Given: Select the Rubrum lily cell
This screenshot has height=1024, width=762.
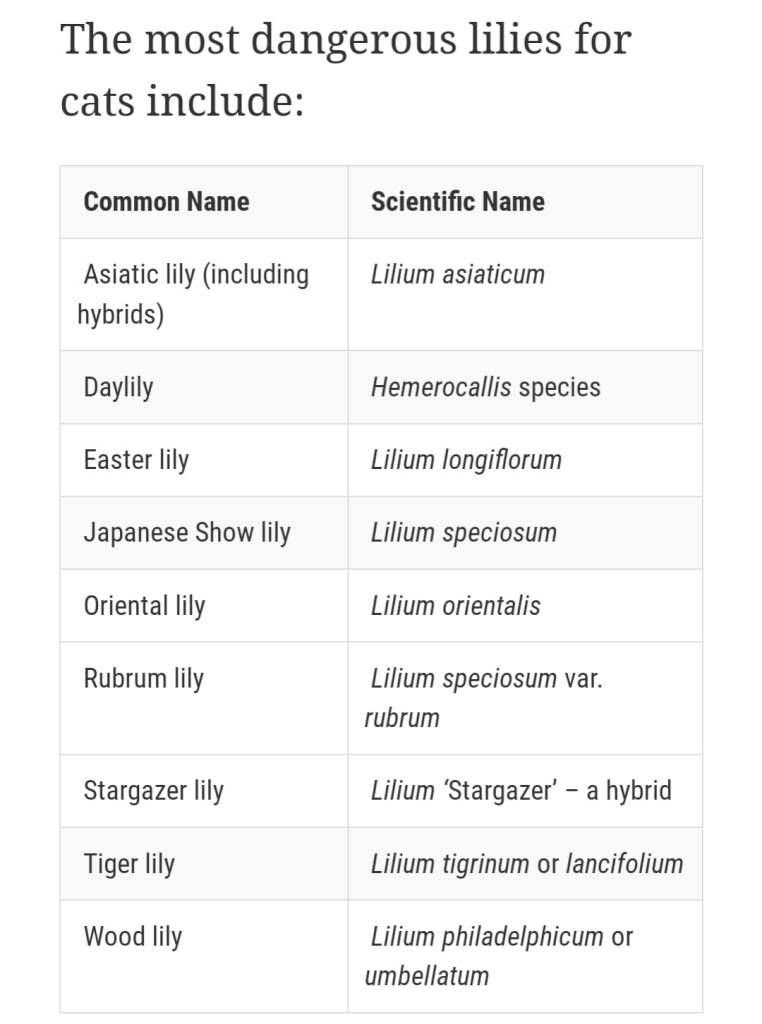Looking at the screenshot, I should 143,679.
